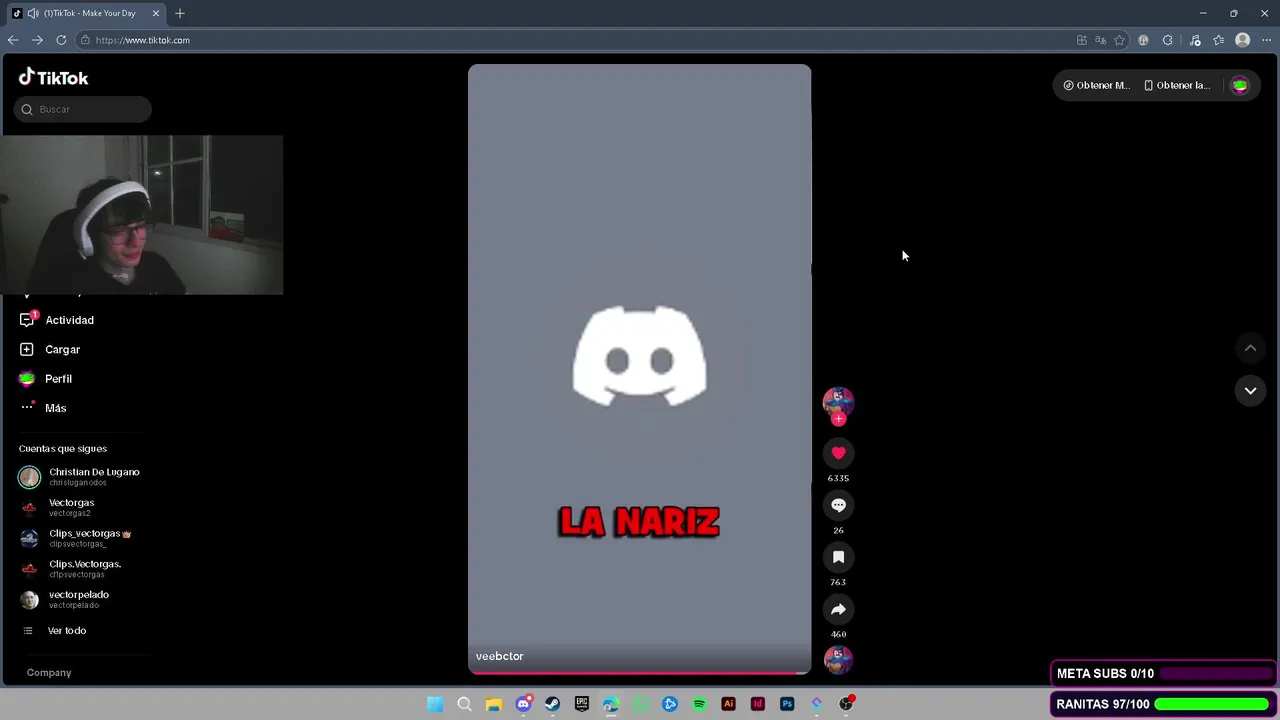Click the Perfil avatar icon in sidebar

click(27, 379)
